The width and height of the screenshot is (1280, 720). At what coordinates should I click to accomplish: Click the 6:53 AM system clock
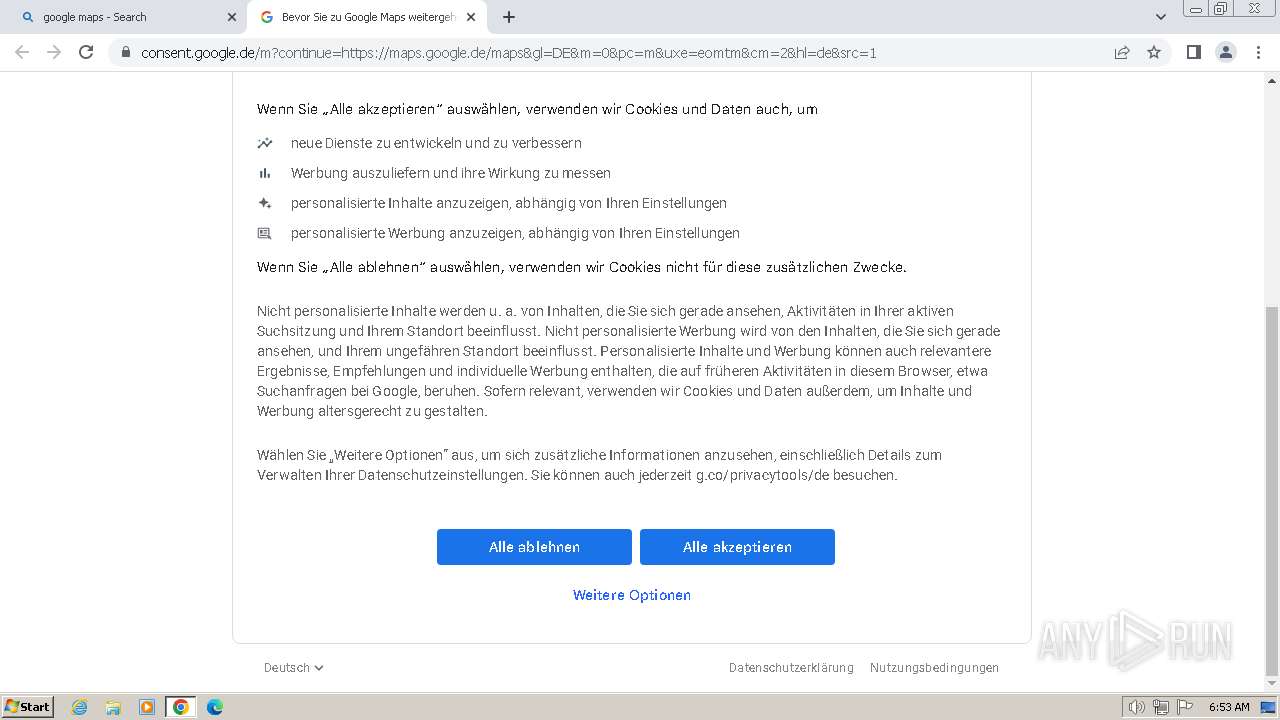[x=1229, y=707]
